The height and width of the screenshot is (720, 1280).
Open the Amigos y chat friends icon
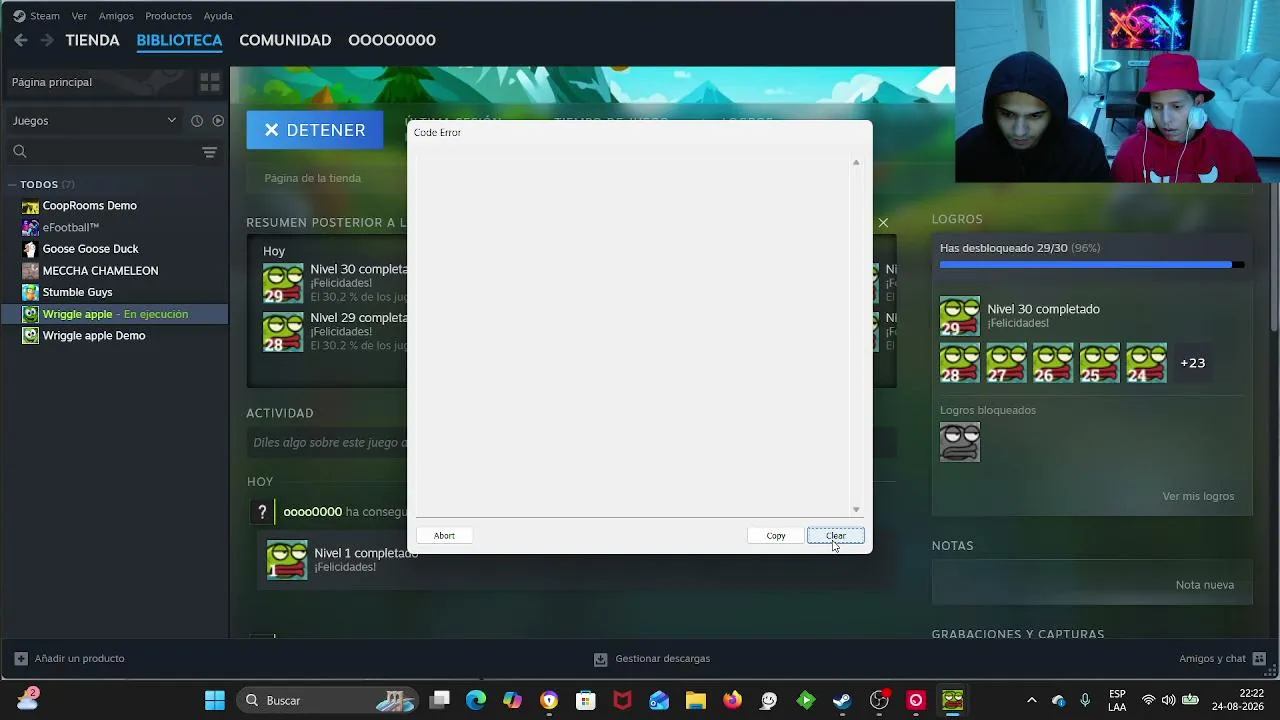tap(1259, 659)
